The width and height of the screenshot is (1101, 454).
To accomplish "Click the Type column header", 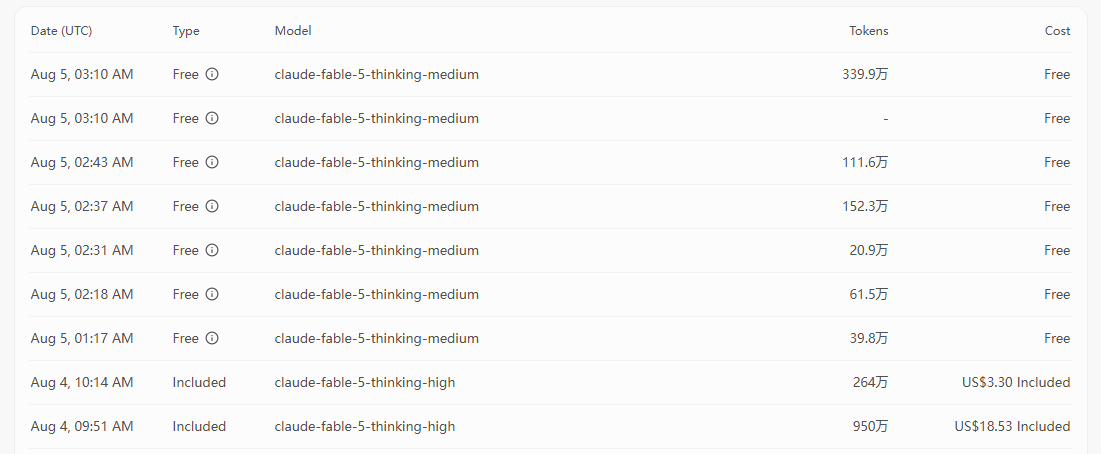I will 186,31.
